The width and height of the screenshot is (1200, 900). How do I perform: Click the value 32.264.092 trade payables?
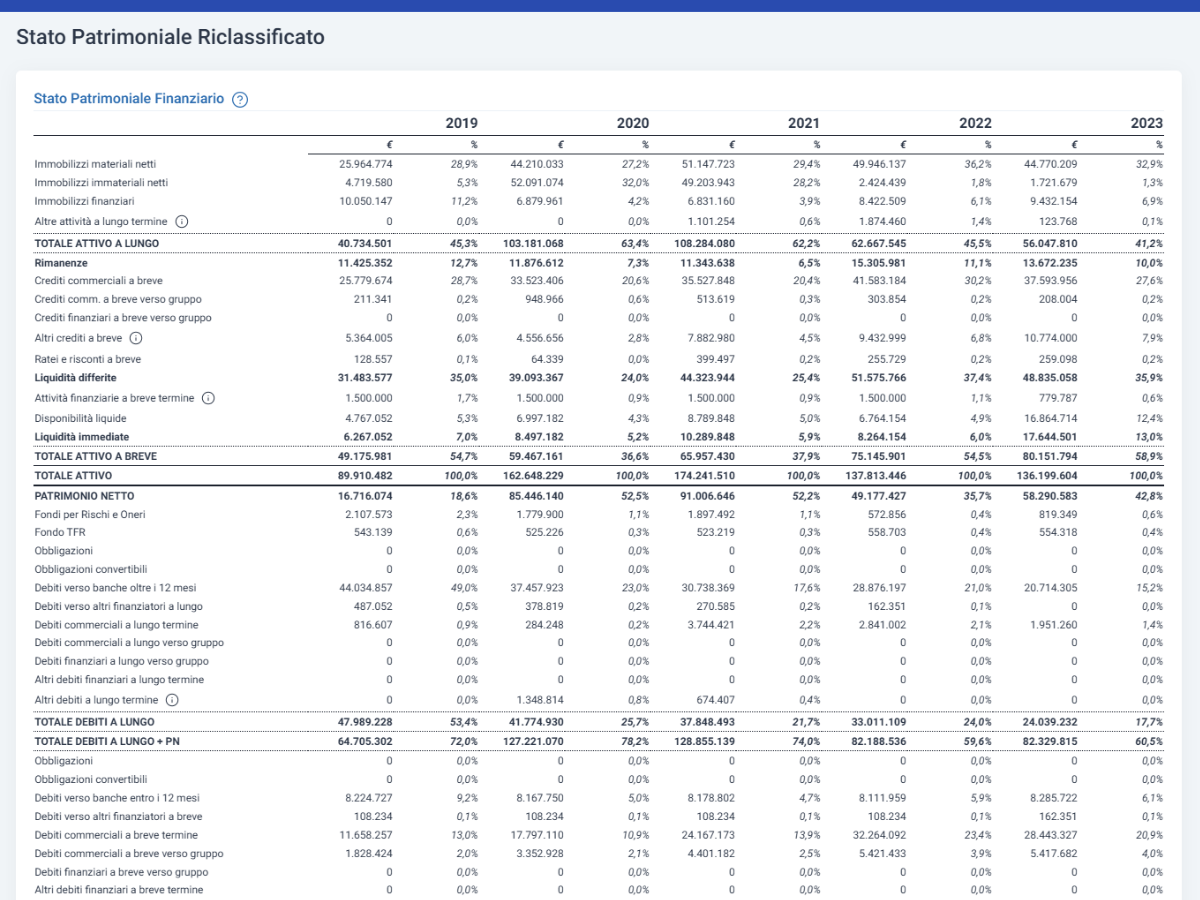pyautogui.click(x=880, y=835)
